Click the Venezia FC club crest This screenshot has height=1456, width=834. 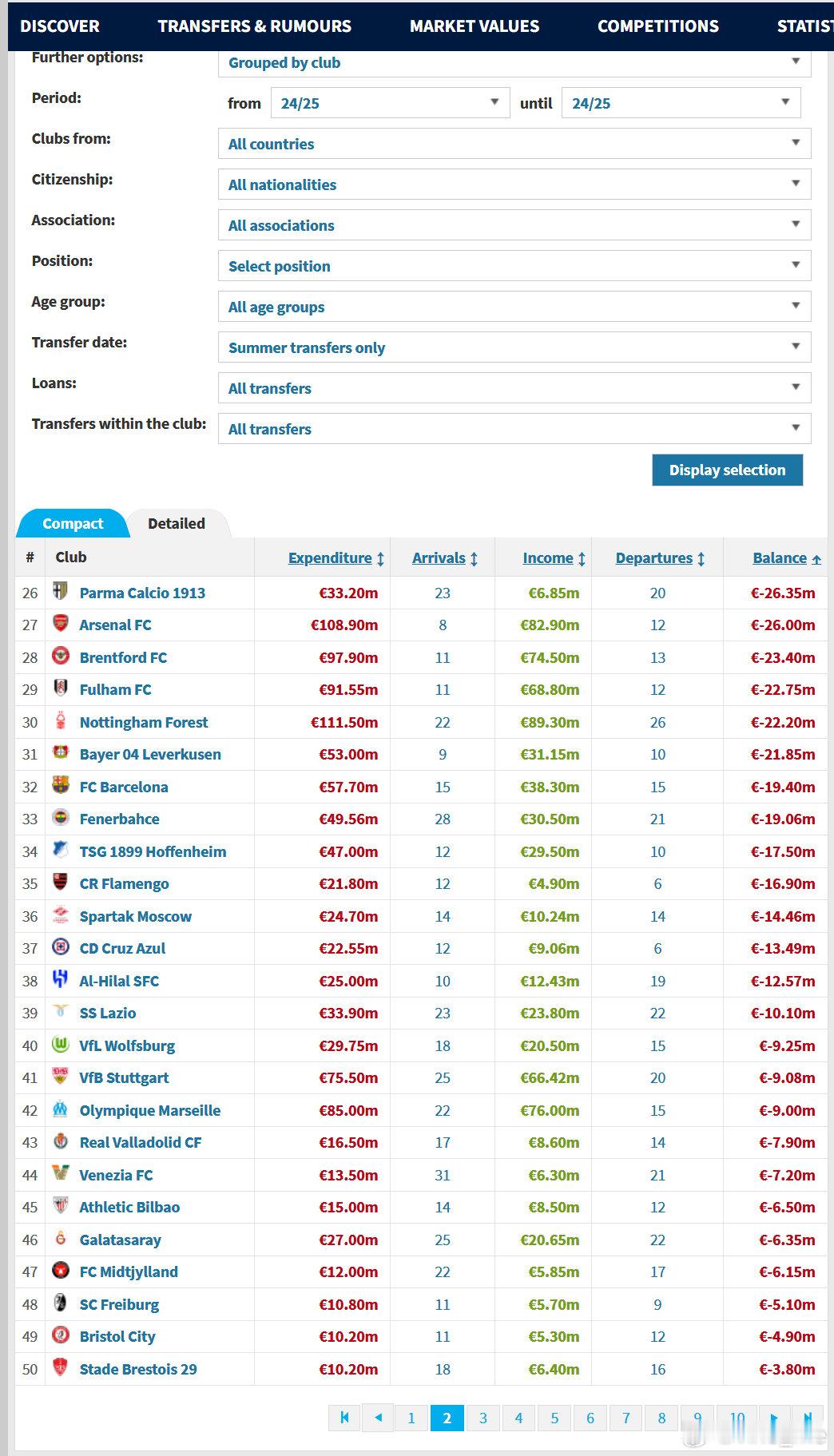coord(60,1173)
